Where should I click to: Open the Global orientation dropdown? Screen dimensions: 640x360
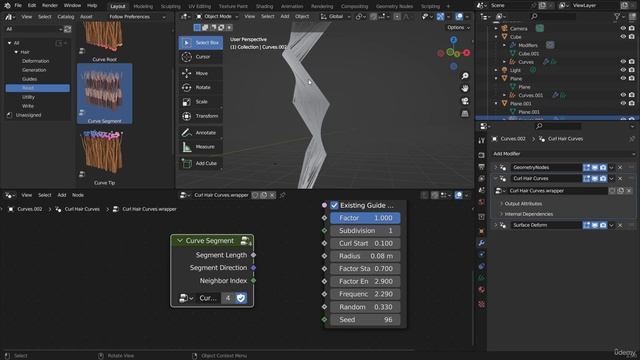336,17
